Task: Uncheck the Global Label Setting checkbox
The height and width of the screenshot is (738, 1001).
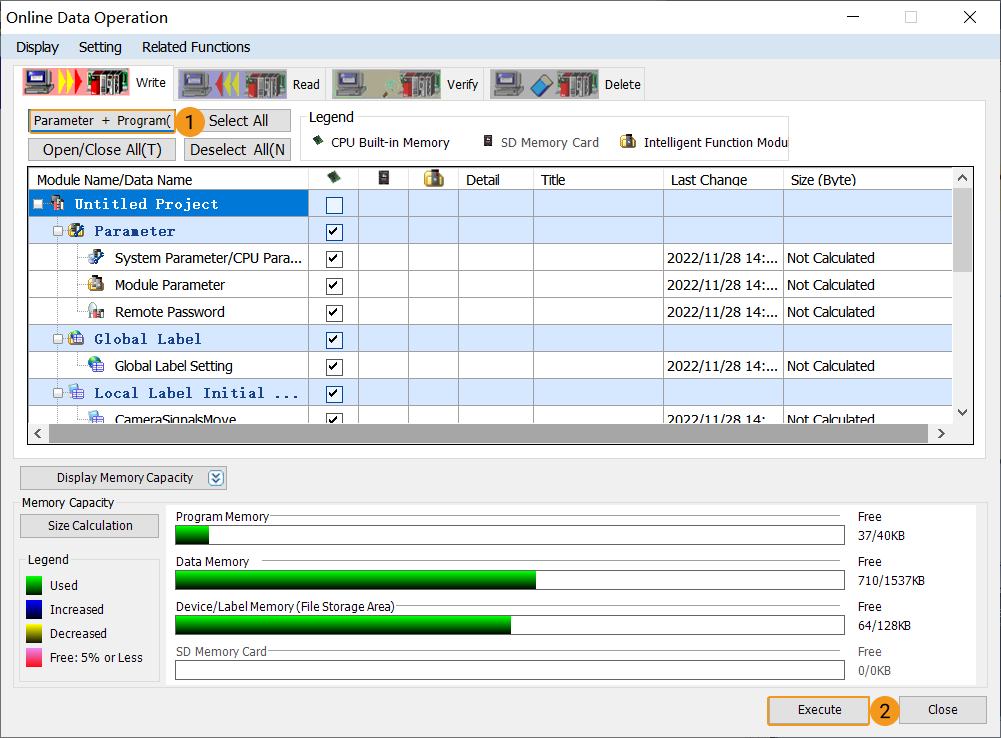Action: pyautogui.click(x=332, y=366)
